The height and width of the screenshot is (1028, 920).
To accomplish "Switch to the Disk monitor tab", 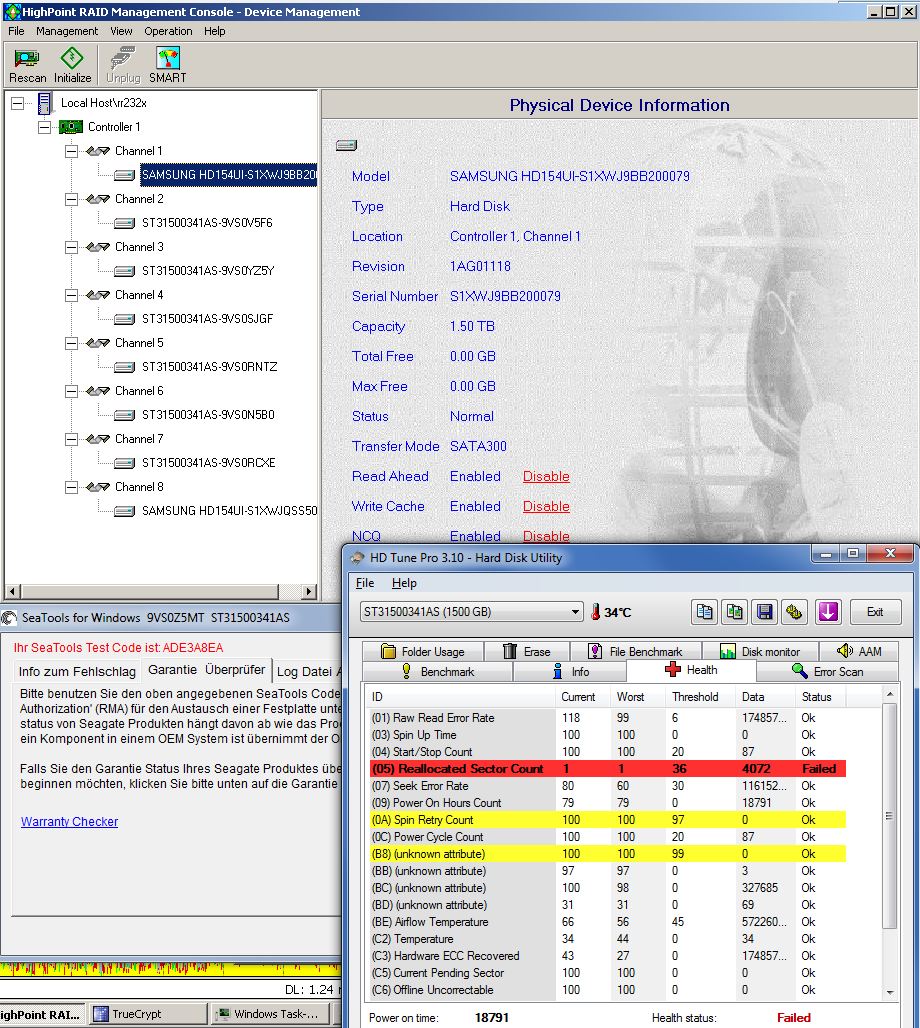I will (760, 652).
